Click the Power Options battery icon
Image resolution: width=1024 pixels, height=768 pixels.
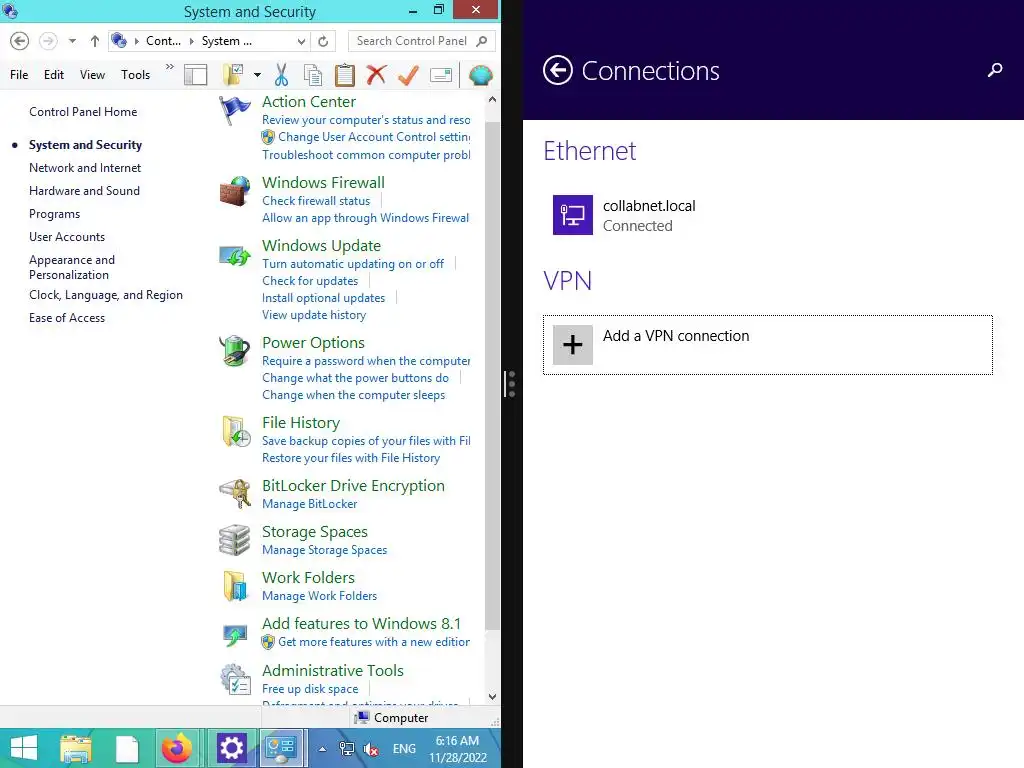click(x=234, y=350)
